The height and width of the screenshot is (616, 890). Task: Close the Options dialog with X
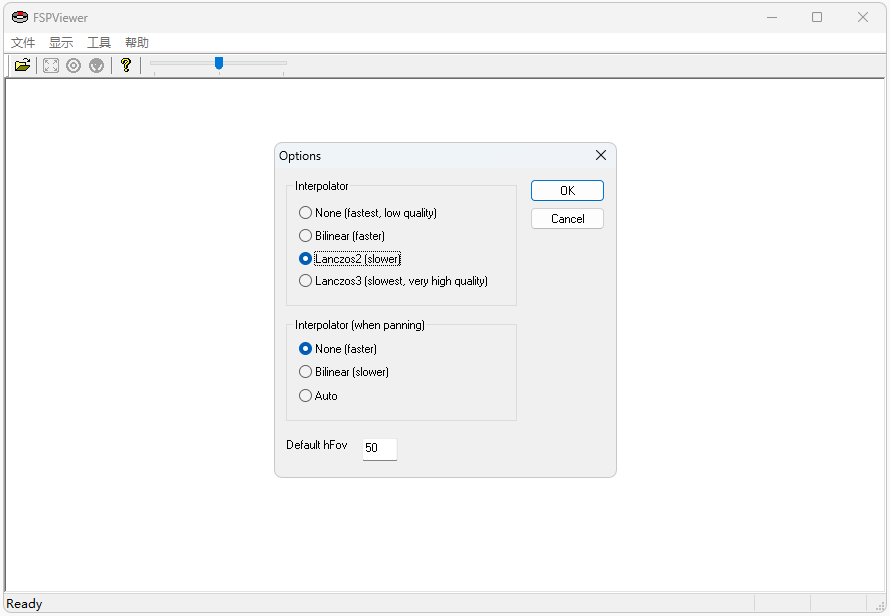click(601, 156)
